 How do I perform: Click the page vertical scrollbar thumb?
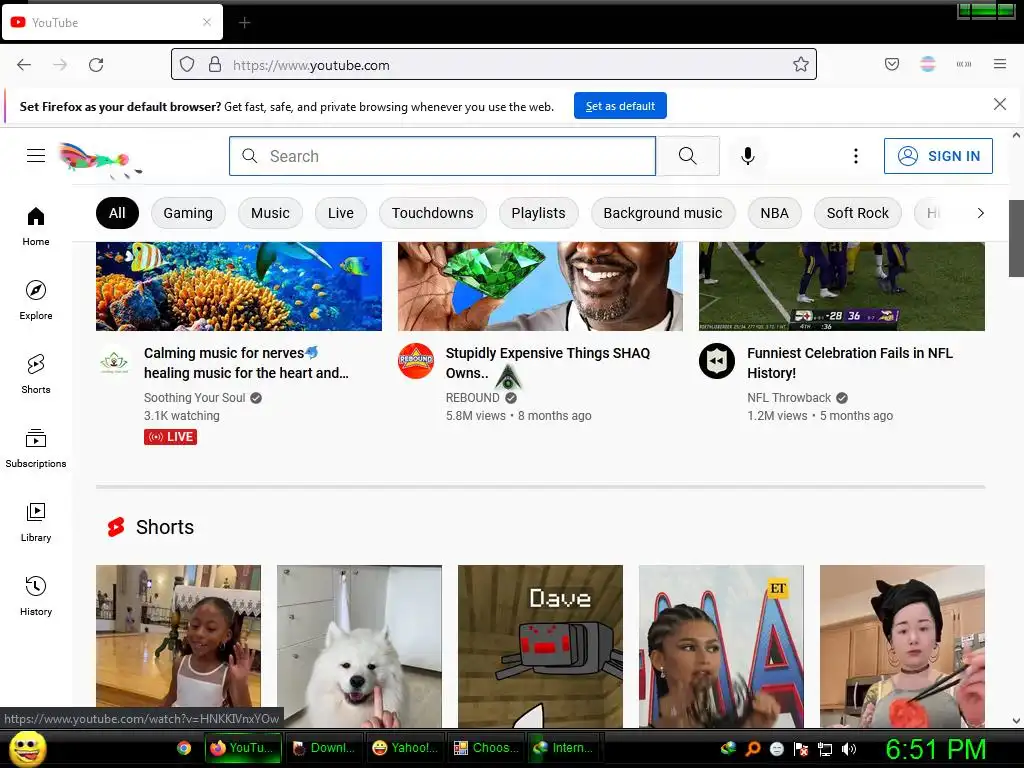(x=1016, y=238)
